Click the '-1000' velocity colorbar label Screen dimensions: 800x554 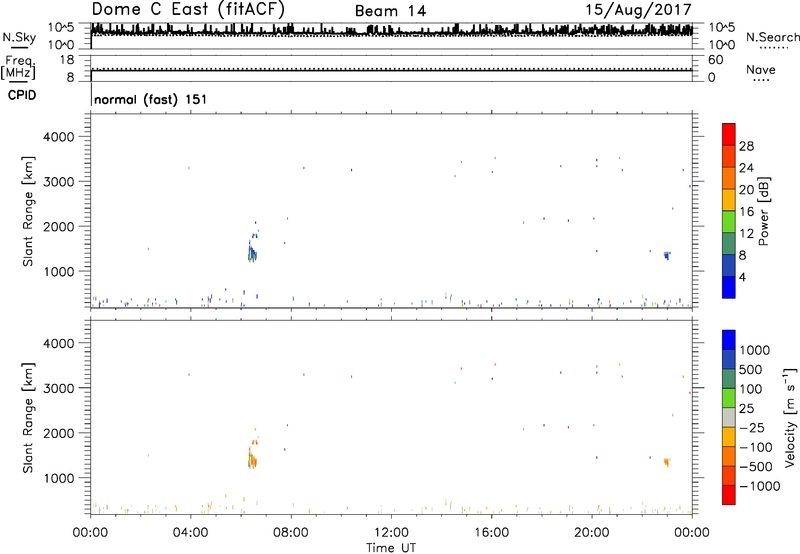(759, 486)
